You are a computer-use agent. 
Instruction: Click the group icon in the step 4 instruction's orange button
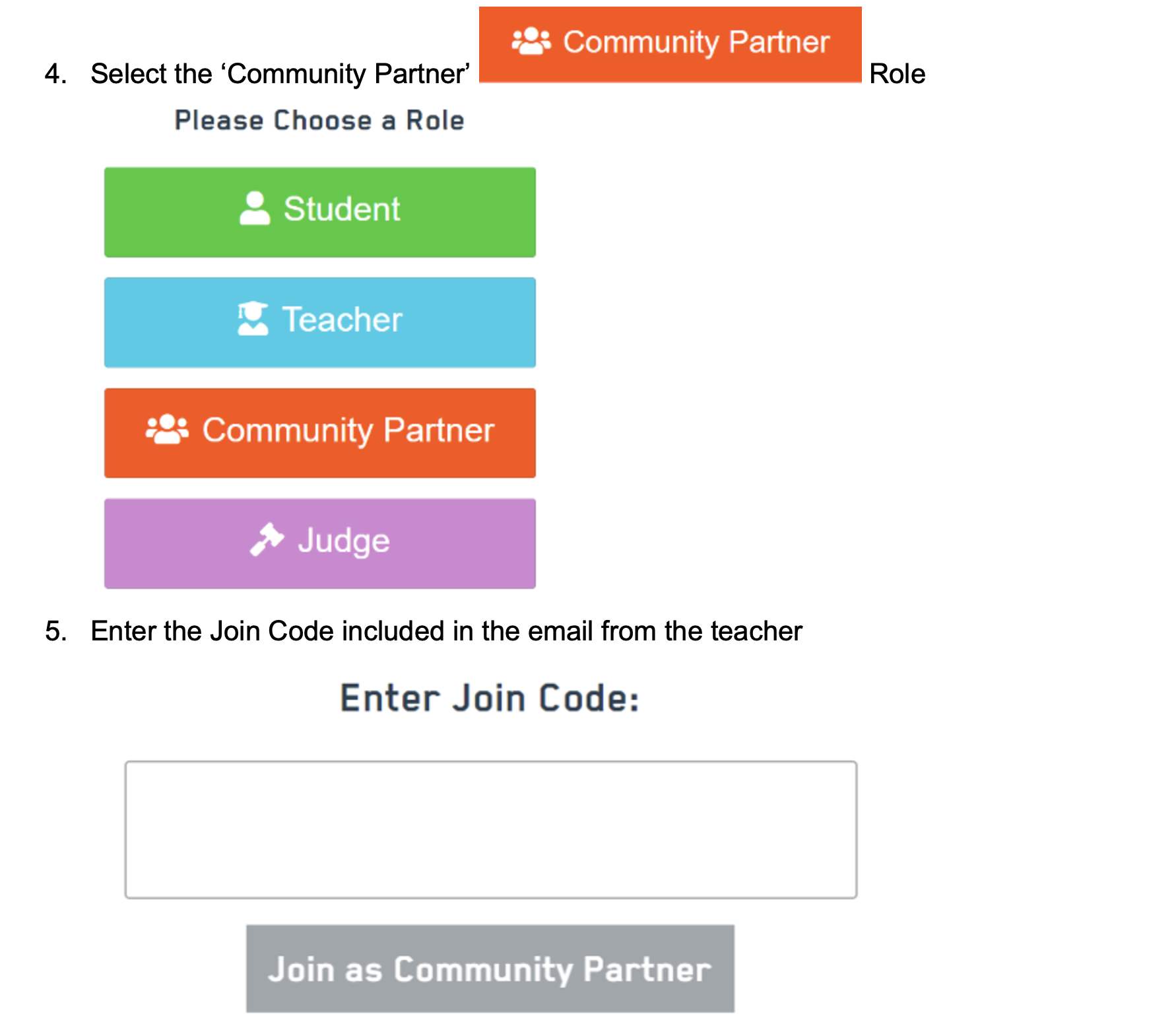[x=531, y=42]
